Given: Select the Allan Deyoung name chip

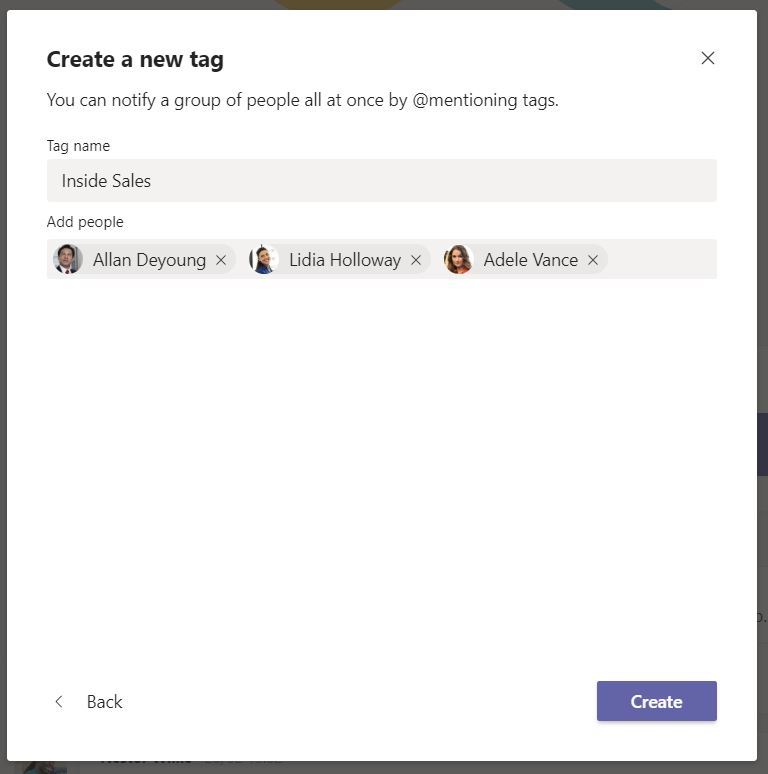Looking at the screenshot, I should (x=149, y=260).
